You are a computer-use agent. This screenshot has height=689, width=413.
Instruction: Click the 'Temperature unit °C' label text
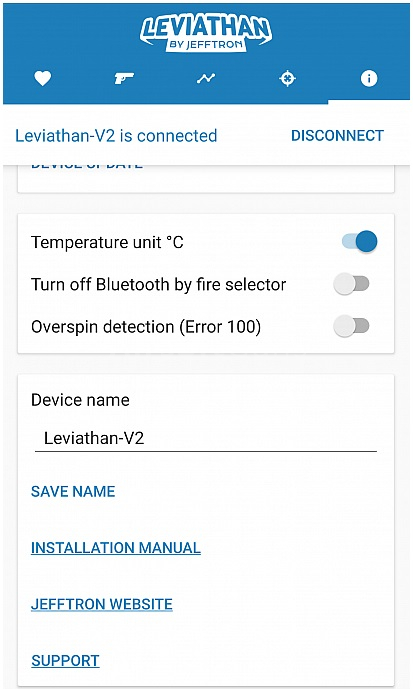click(x=107, y=242)
